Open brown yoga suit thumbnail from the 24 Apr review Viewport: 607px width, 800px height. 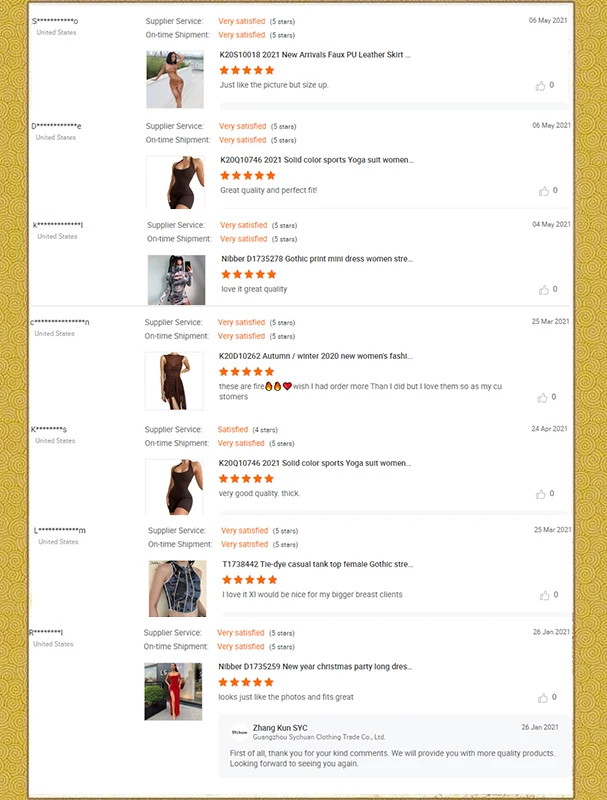(x=174, y=487)
